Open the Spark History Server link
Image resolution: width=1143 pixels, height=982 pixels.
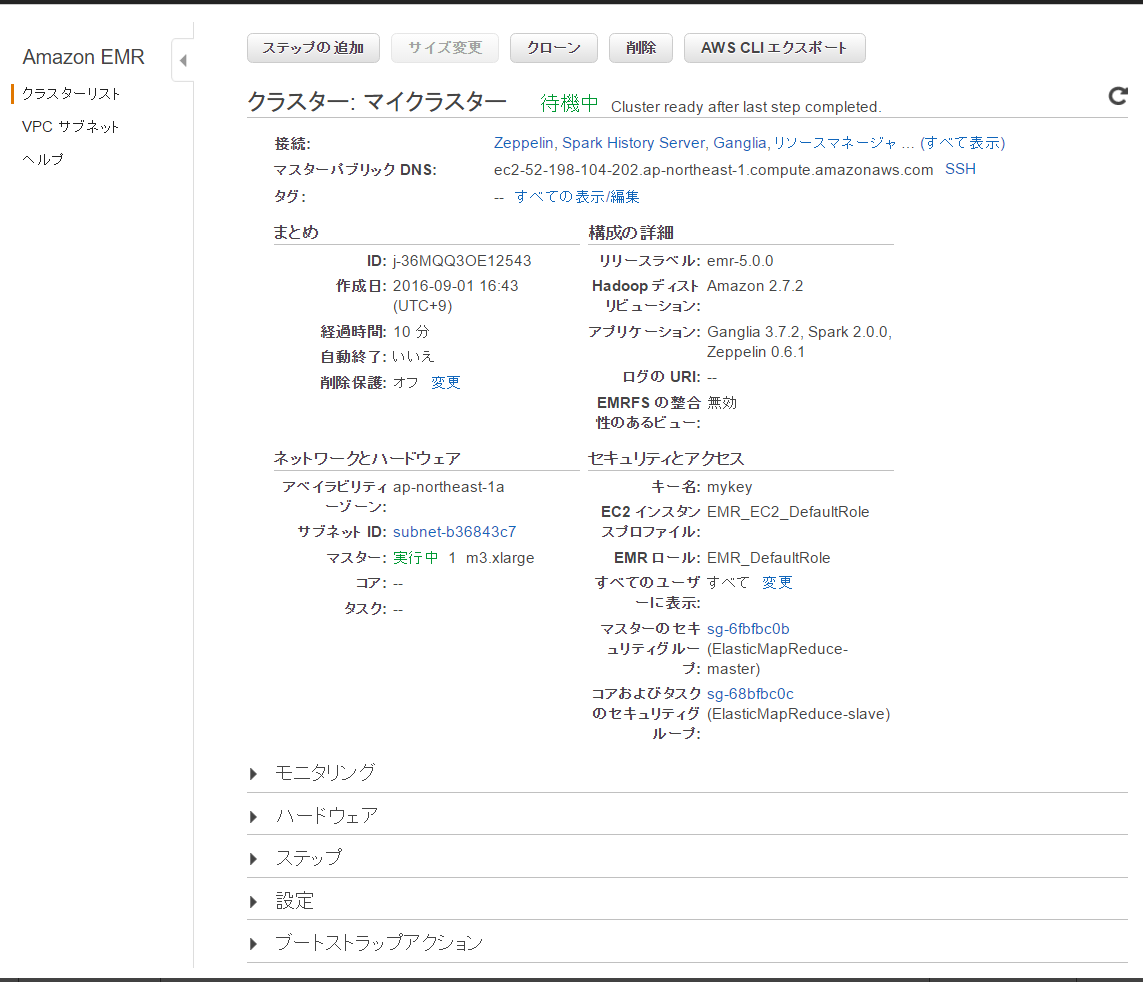pos(635,143)
